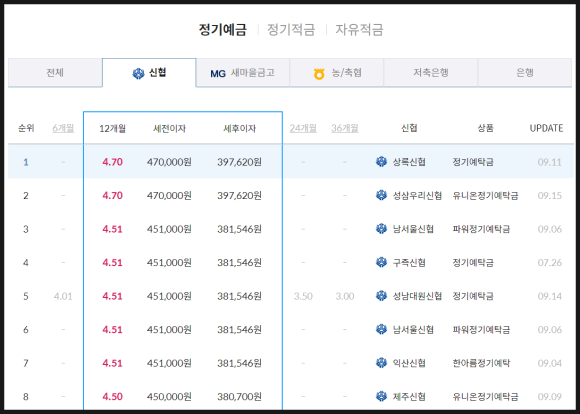Click the yellow 농/축협 emblem icon

[x=319, y=74]
